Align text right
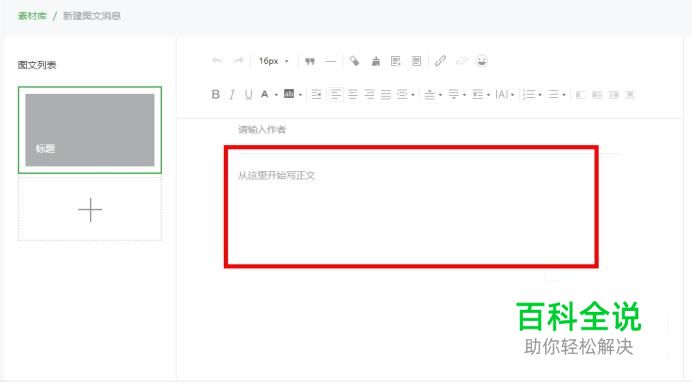 (x=369, y=94)
